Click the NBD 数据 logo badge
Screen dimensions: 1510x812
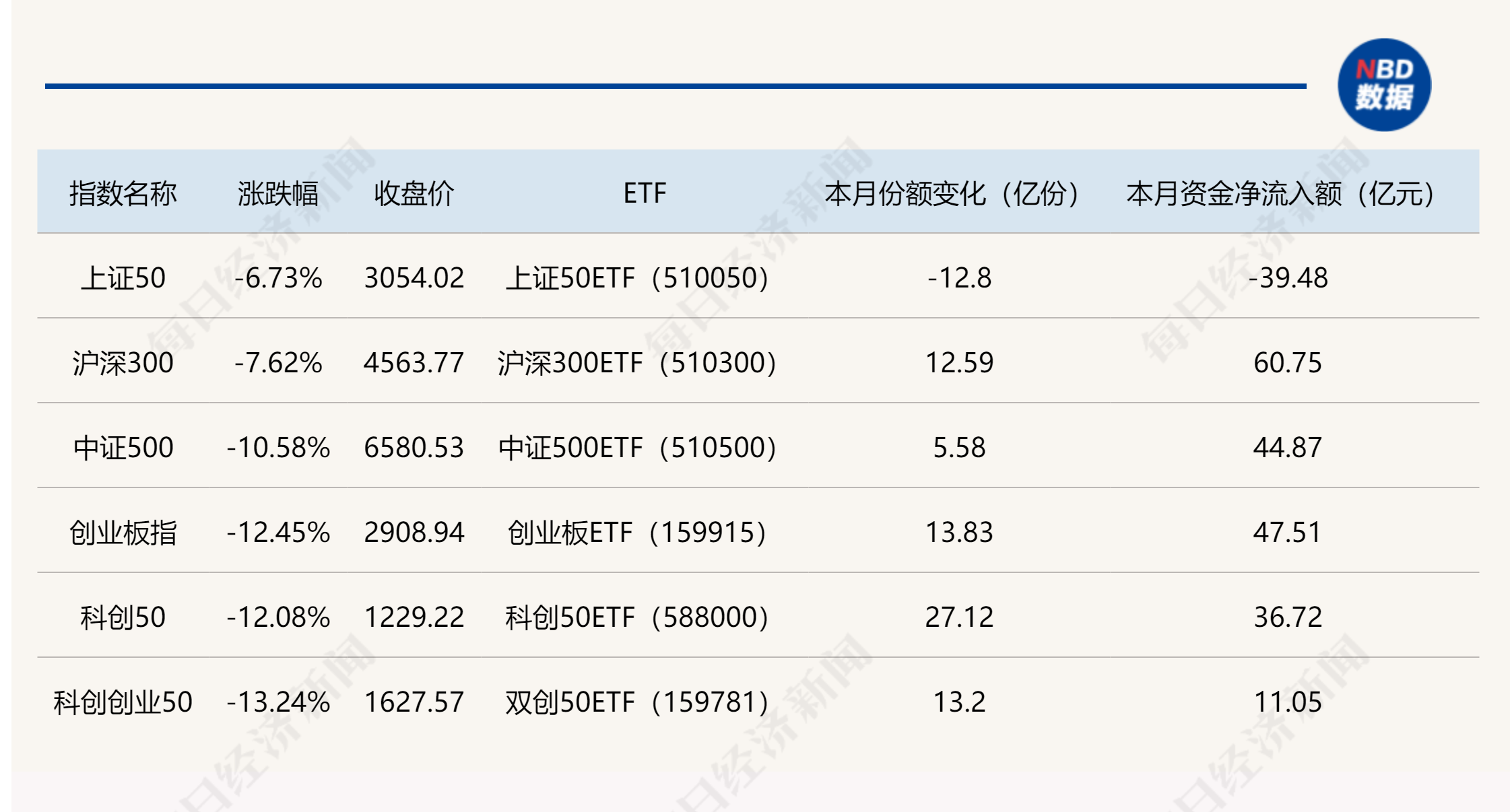(1384, 85)
